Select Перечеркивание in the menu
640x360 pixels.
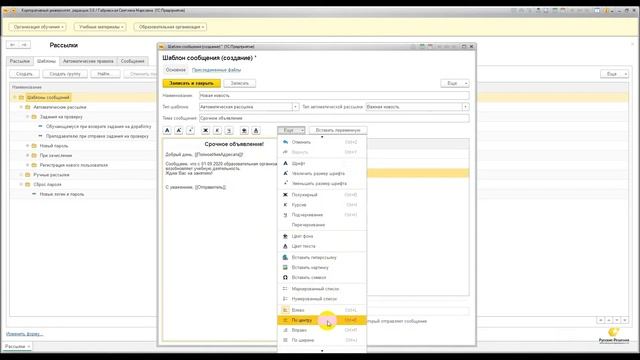point(322,225)
